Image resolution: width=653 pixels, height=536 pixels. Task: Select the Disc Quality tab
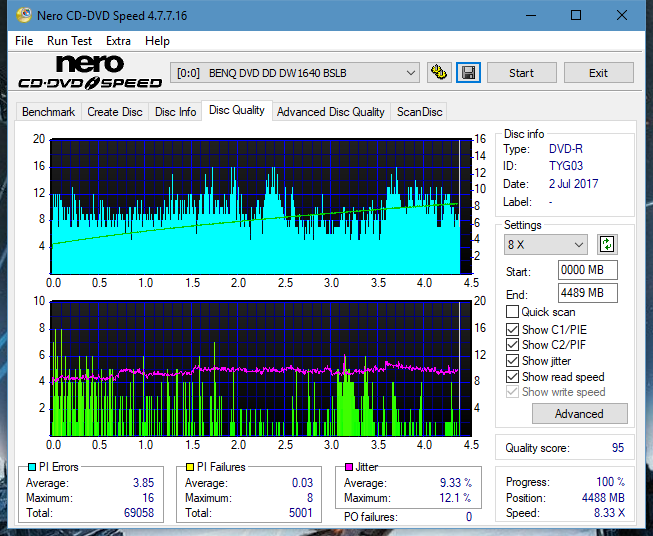coord(237,110)
